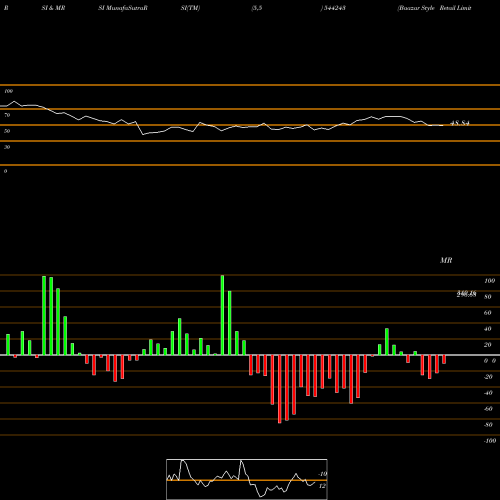Screen dimensions: 500x500
Task: Click the MR axis label "40"
Action: coord(487,329)
